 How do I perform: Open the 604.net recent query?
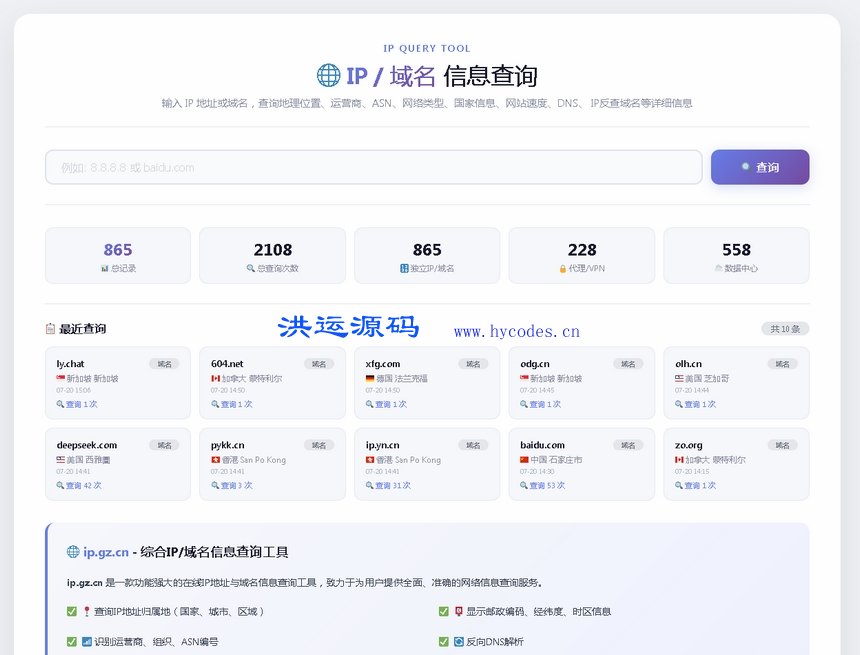[x=273, y=383]
